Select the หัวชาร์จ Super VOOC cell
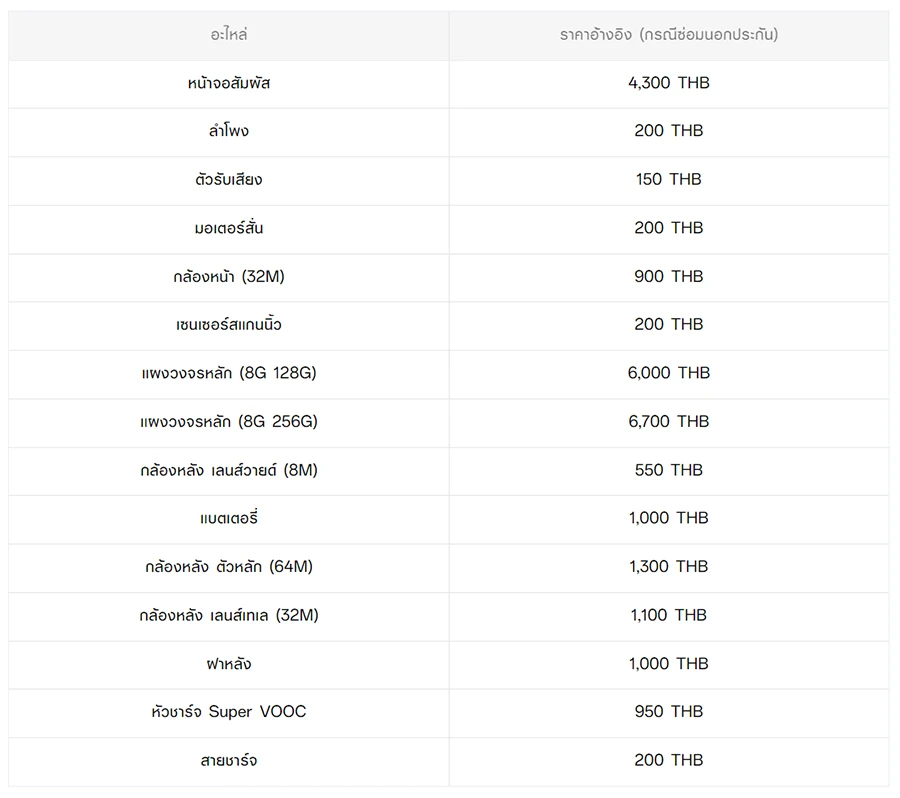The image size is (900, 798). coord(229,712)
